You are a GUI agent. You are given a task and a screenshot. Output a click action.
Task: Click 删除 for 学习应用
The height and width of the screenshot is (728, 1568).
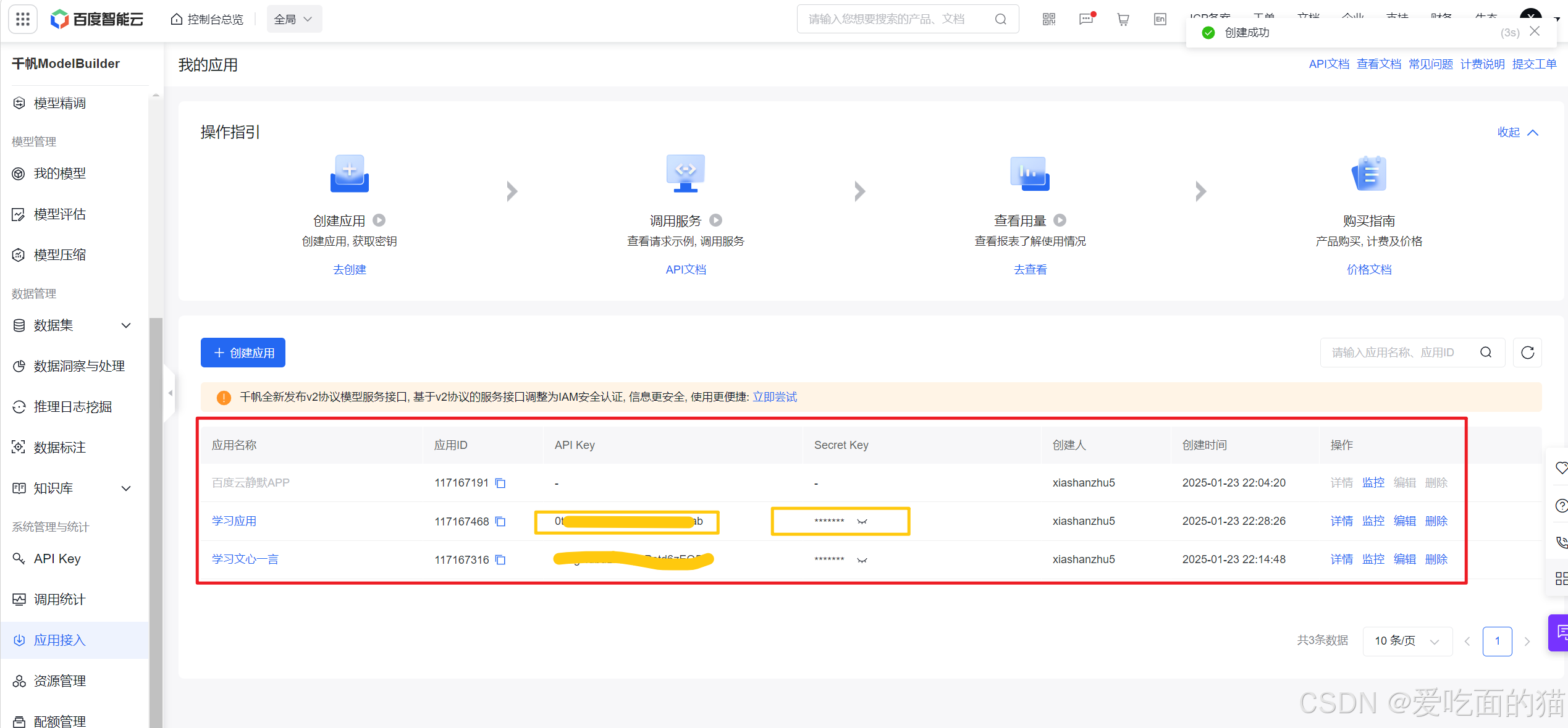pos(1436,521)
